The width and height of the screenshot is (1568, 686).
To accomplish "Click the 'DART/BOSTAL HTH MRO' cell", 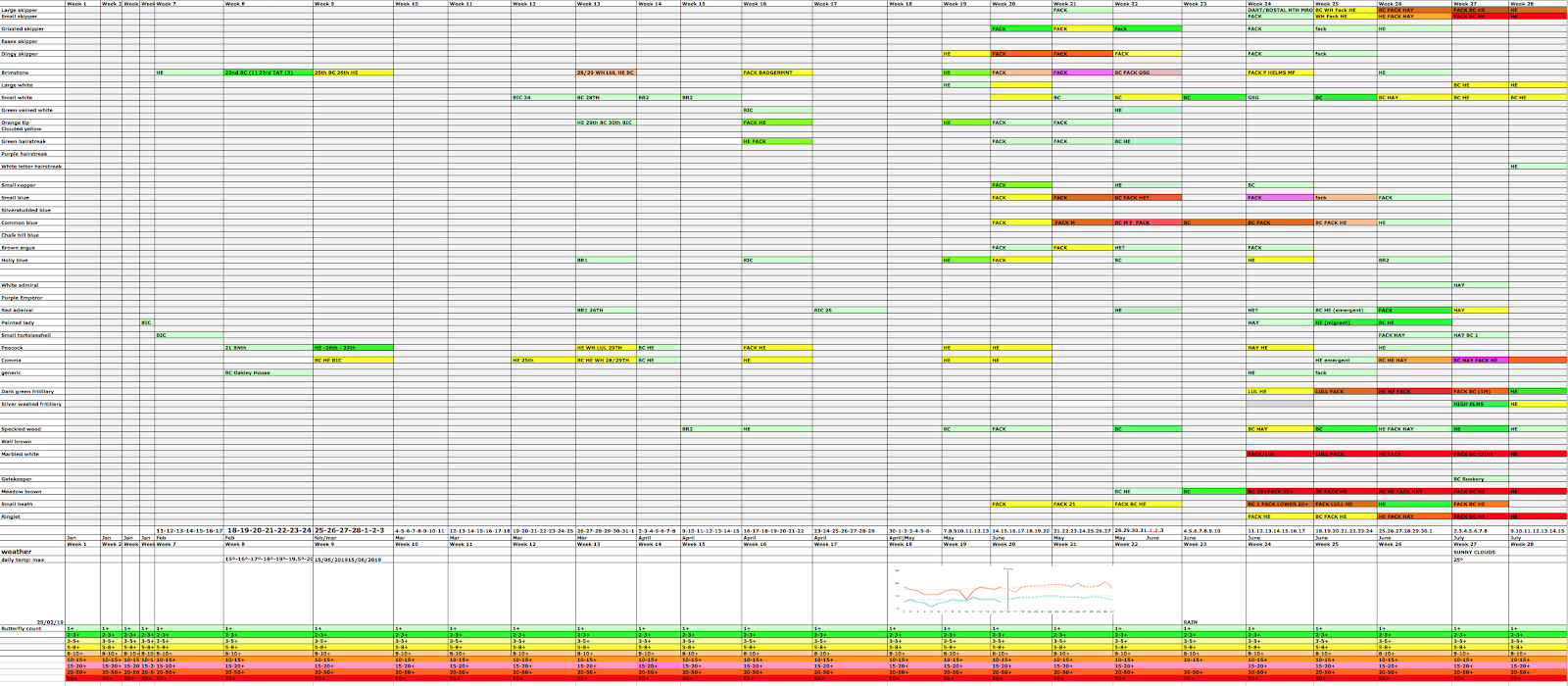I will (x=1280, y=10).
